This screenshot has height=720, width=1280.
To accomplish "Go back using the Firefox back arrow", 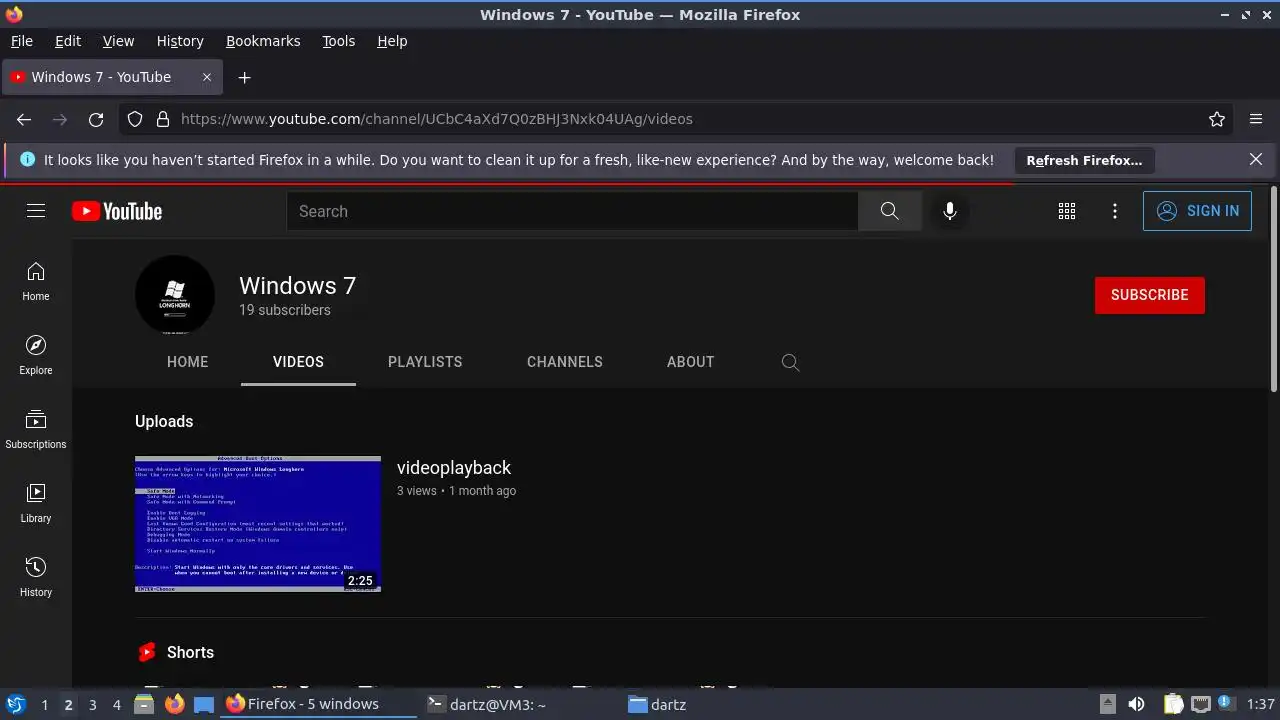I will pyautogui.click(x=24, y=119).
